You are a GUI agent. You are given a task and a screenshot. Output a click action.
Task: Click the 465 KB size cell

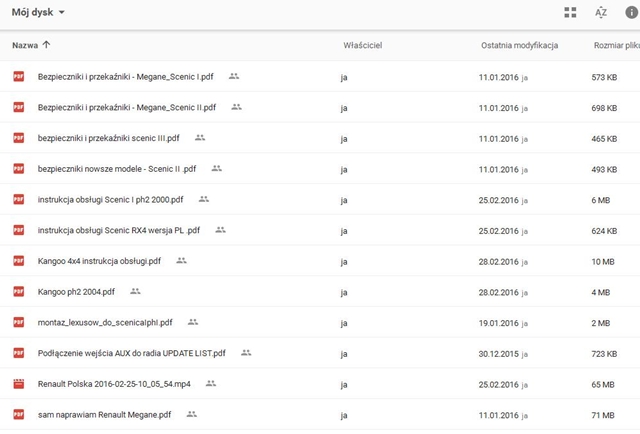604,139
